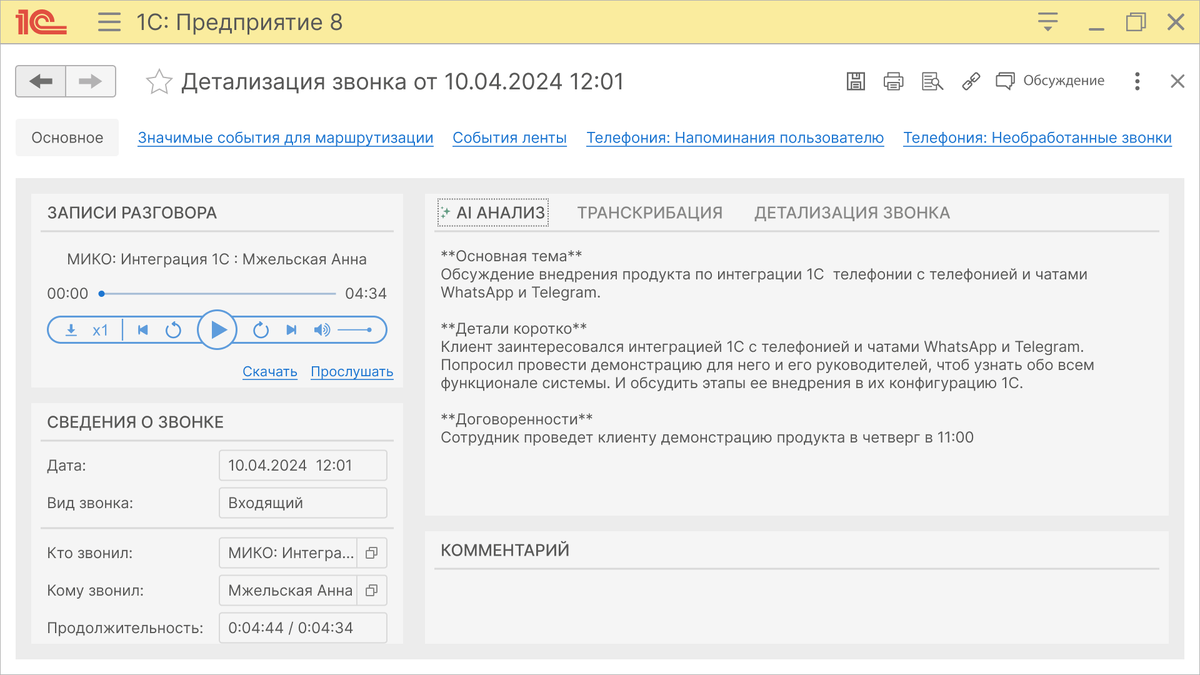Click the Кому звонил field Мжельская Анна
Image resolution: width=1200 pixels, height=675 pixels.
coord(288,591)
